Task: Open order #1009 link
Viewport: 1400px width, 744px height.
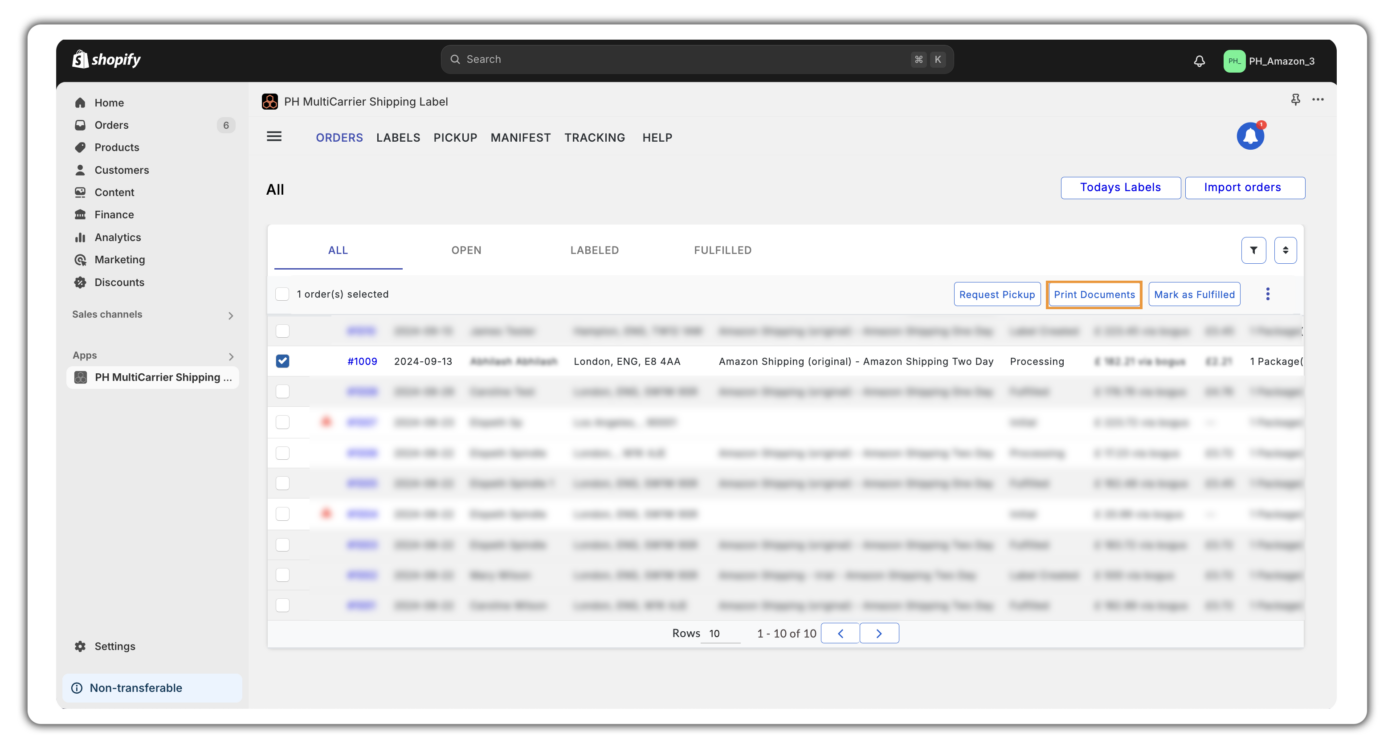Action: [x=362, y=361]
